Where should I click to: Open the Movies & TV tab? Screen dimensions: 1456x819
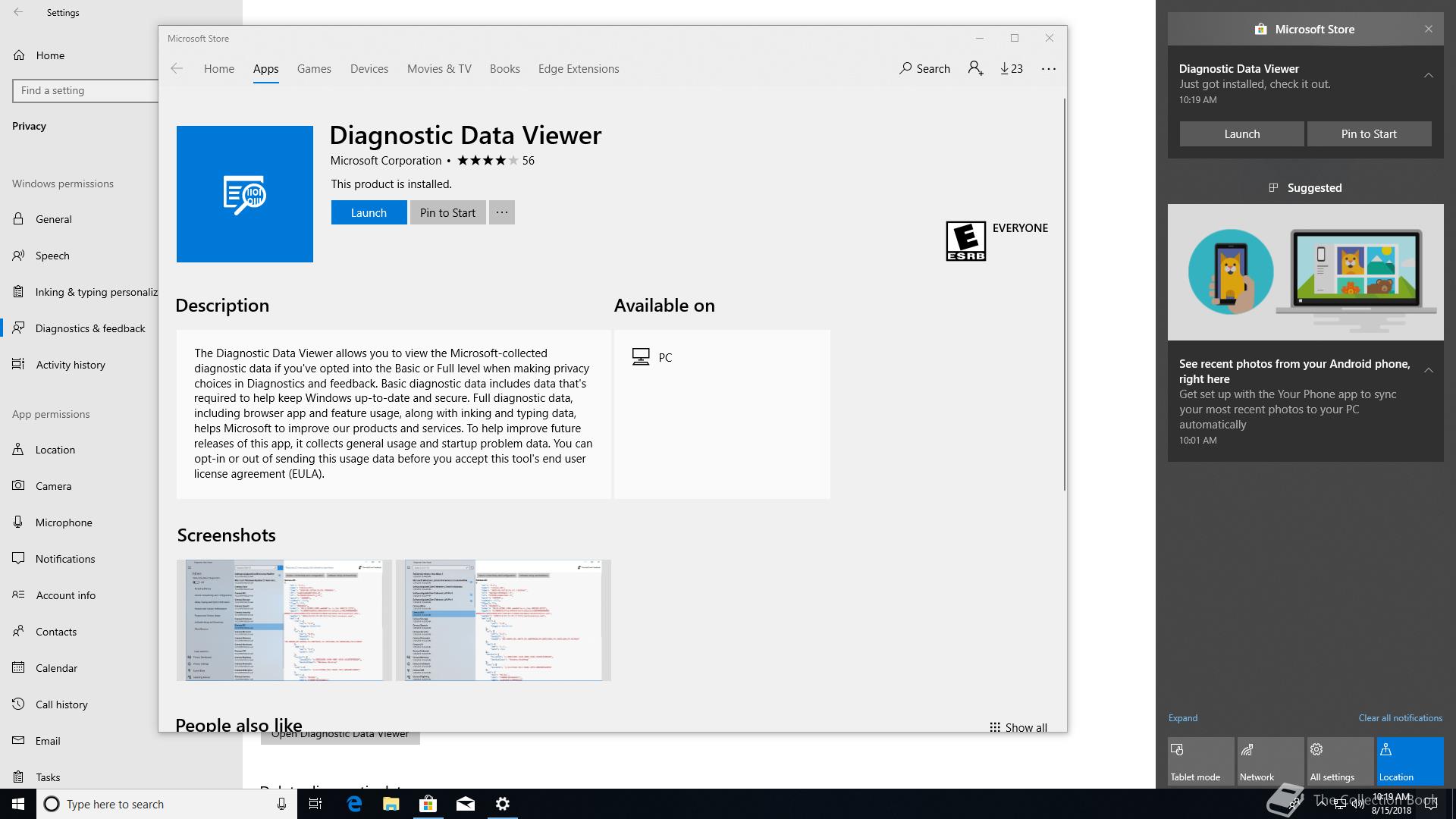point(439,68)
